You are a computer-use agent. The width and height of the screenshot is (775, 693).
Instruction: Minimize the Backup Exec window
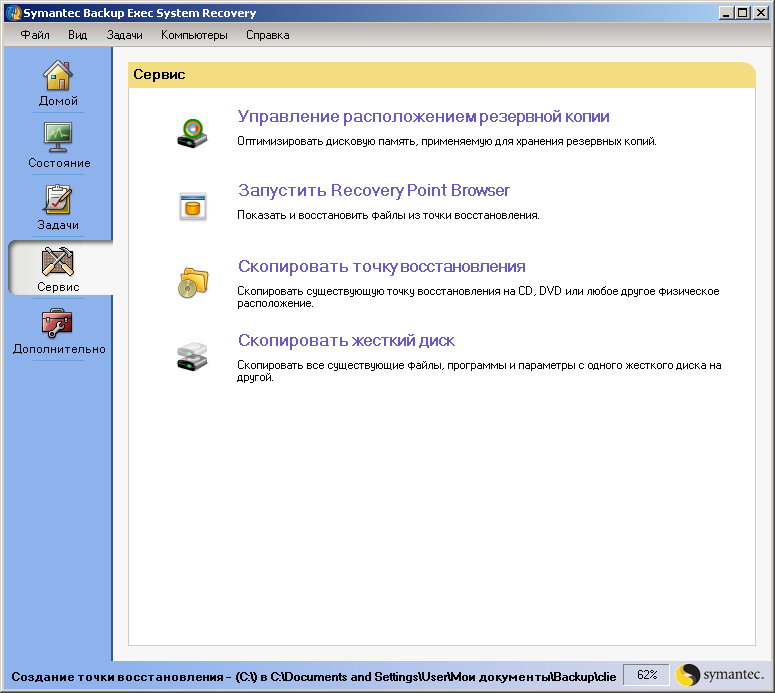(725, 13)
